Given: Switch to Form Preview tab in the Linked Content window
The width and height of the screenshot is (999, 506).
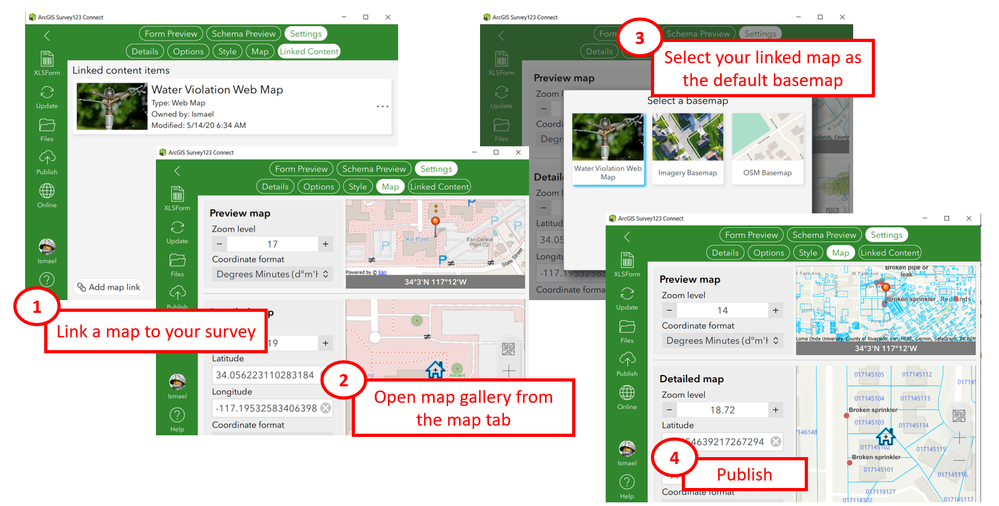Looking at the screenshot, I should 171,34.
